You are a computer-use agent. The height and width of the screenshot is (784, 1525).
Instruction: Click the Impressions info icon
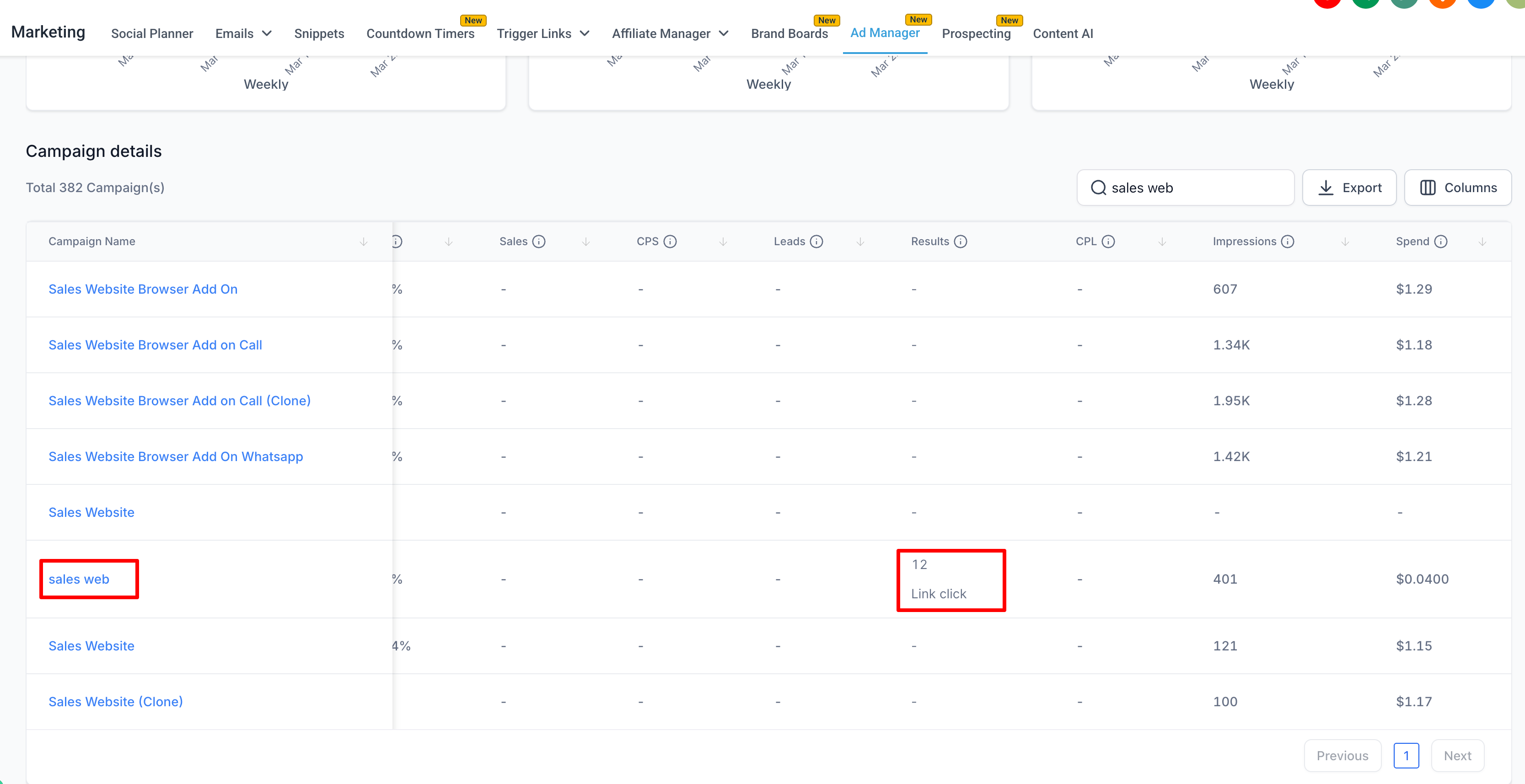point(1288,242)
